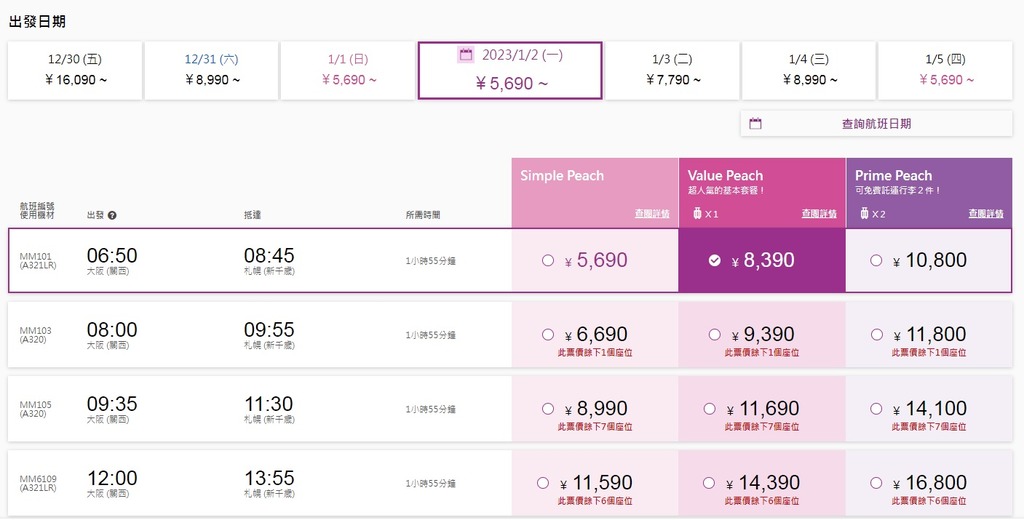The image size is (1024, 520).
Task: Open the 1/5 (四) ¥5,690 date tab
Action: click(946, 71)
